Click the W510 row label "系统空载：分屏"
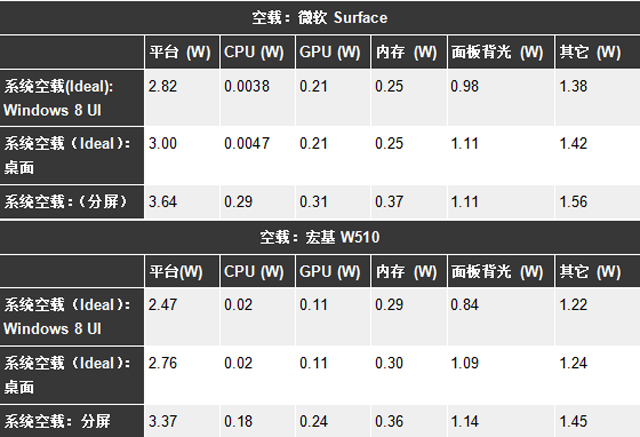Screen dimensions: 640x437 point(61,421)
